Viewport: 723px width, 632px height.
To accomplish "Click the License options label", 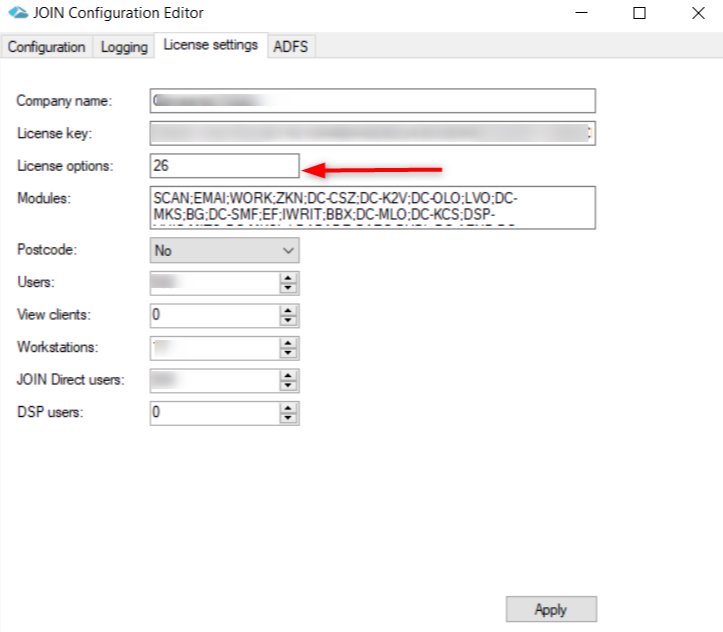I will pyautogui.click(x=65, y=165).
